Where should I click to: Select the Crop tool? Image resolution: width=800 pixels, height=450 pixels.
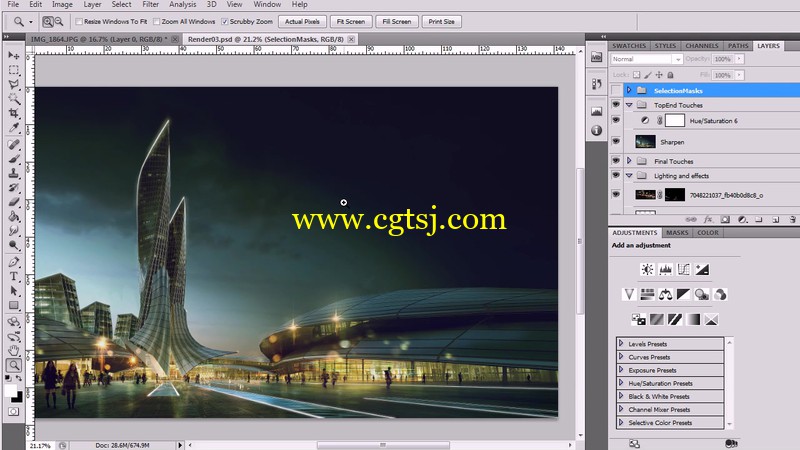click(14, 113)
